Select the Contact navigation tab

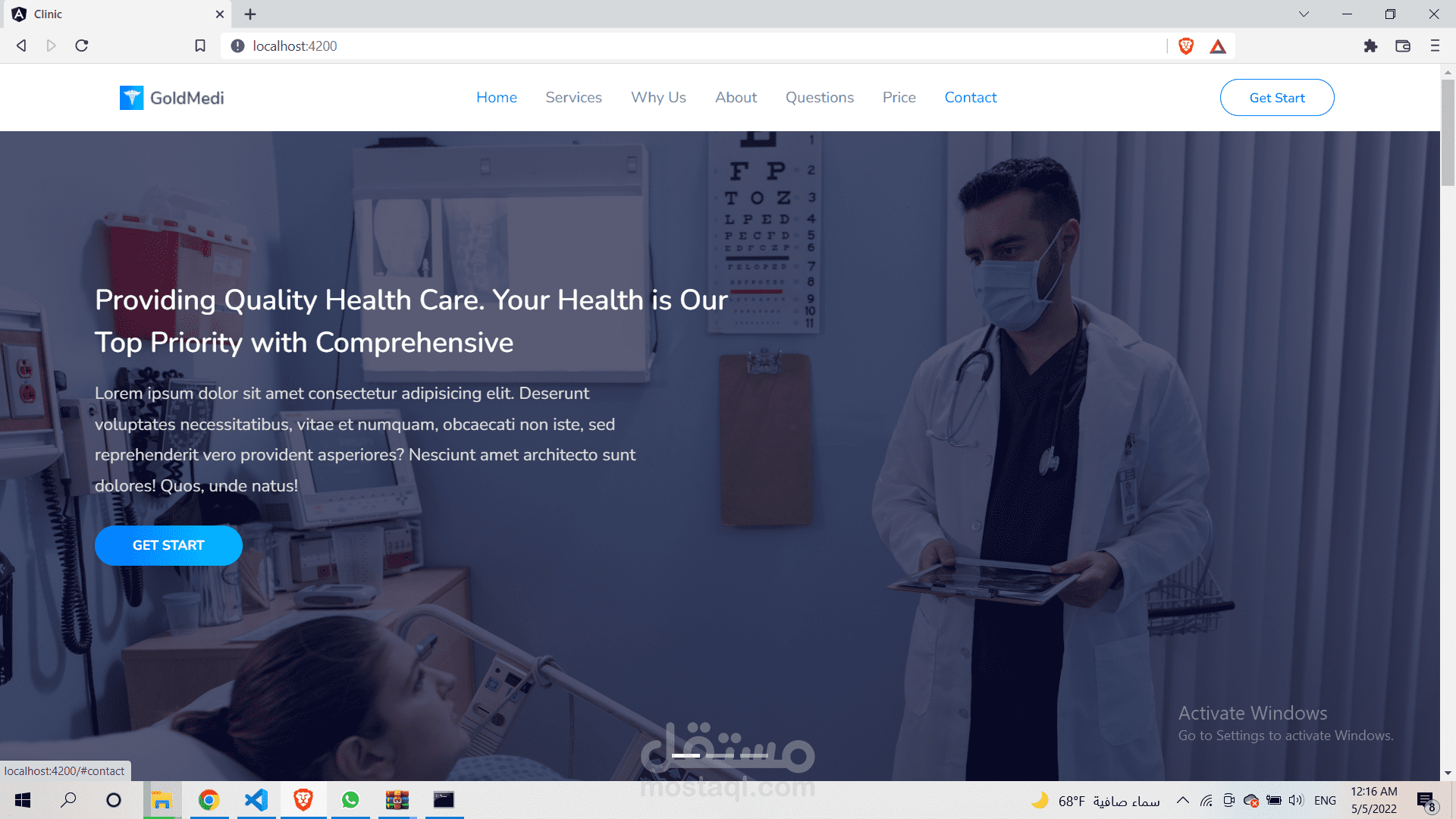point(971,98)
